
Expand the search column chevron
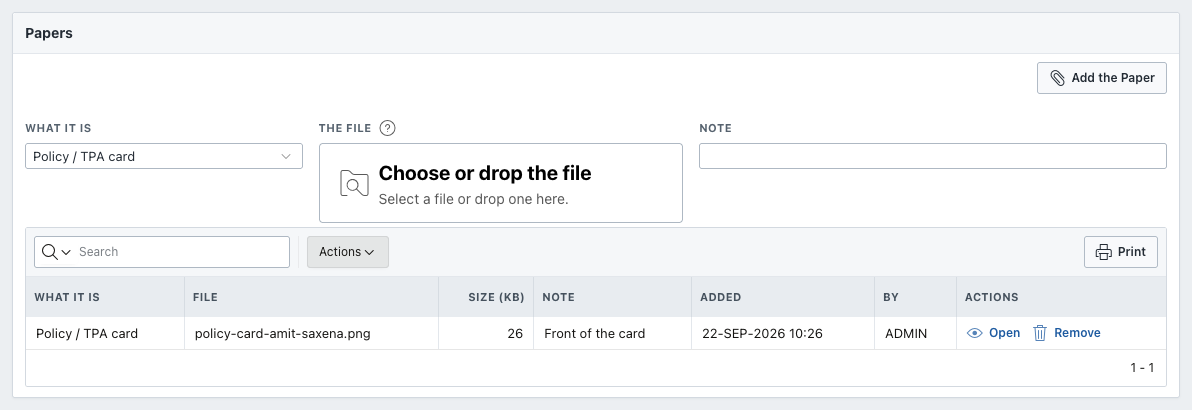coord(66,252)
